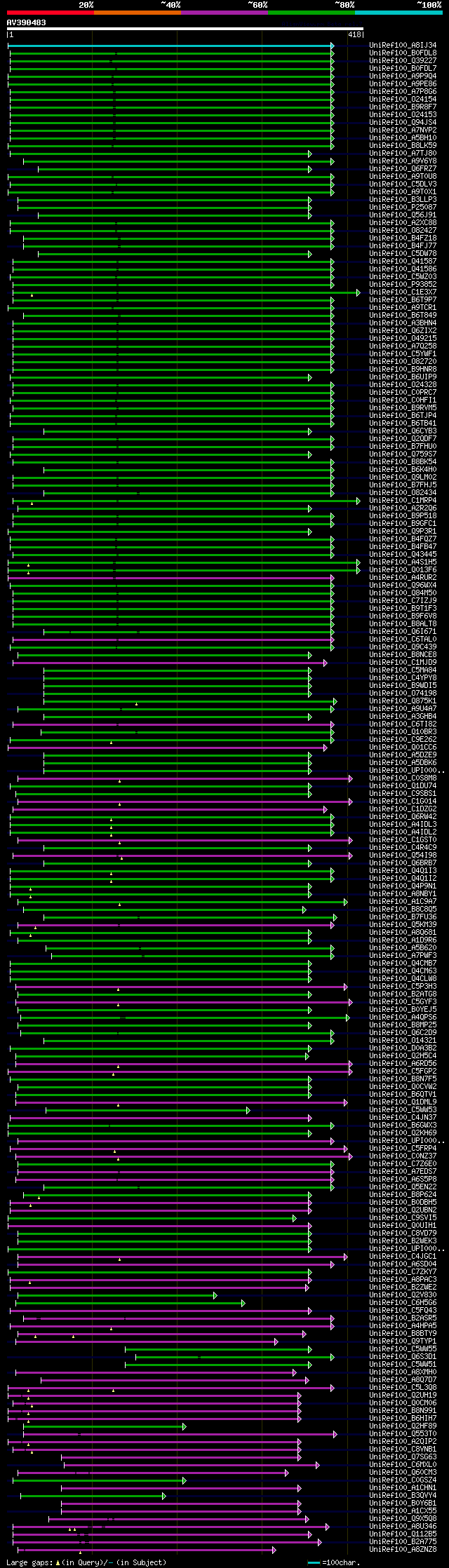The image size is (449, 1568).
Task: Click UniRef100_C6TAL0 label
Action: point(403,639)
